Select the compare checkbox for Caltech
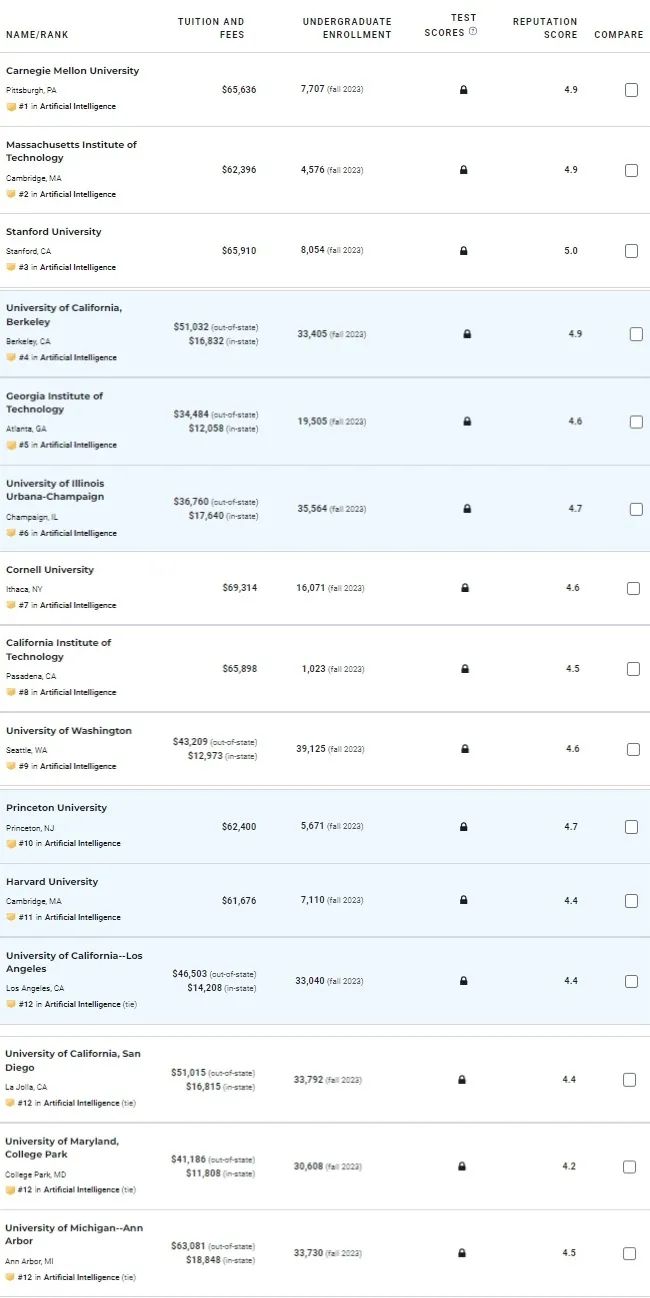Screen dimensions: 650x1298 633,669
